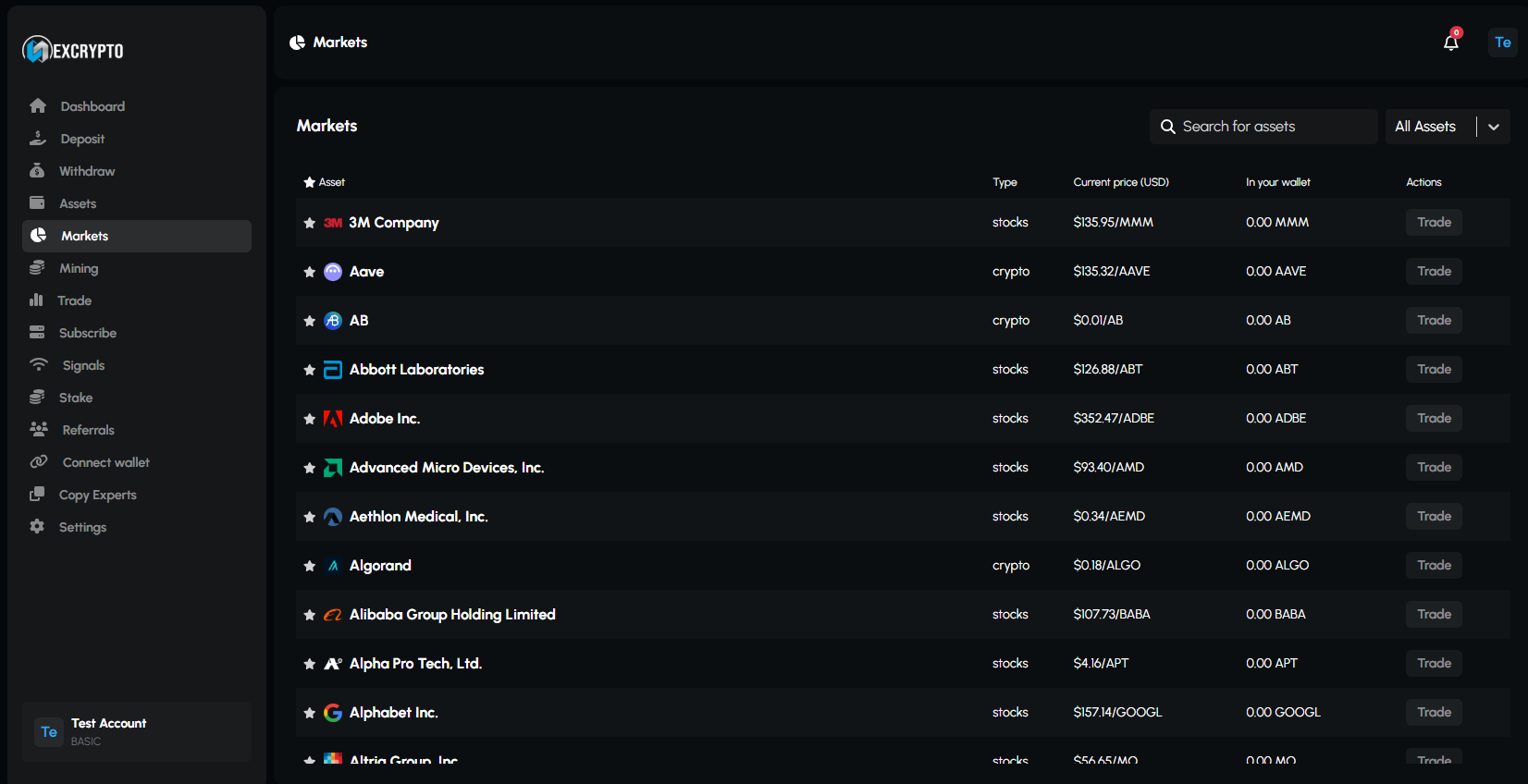1528x784 pixels.
Task: Click the Aethlon Medical logo icon
Action: click(333, 517)
